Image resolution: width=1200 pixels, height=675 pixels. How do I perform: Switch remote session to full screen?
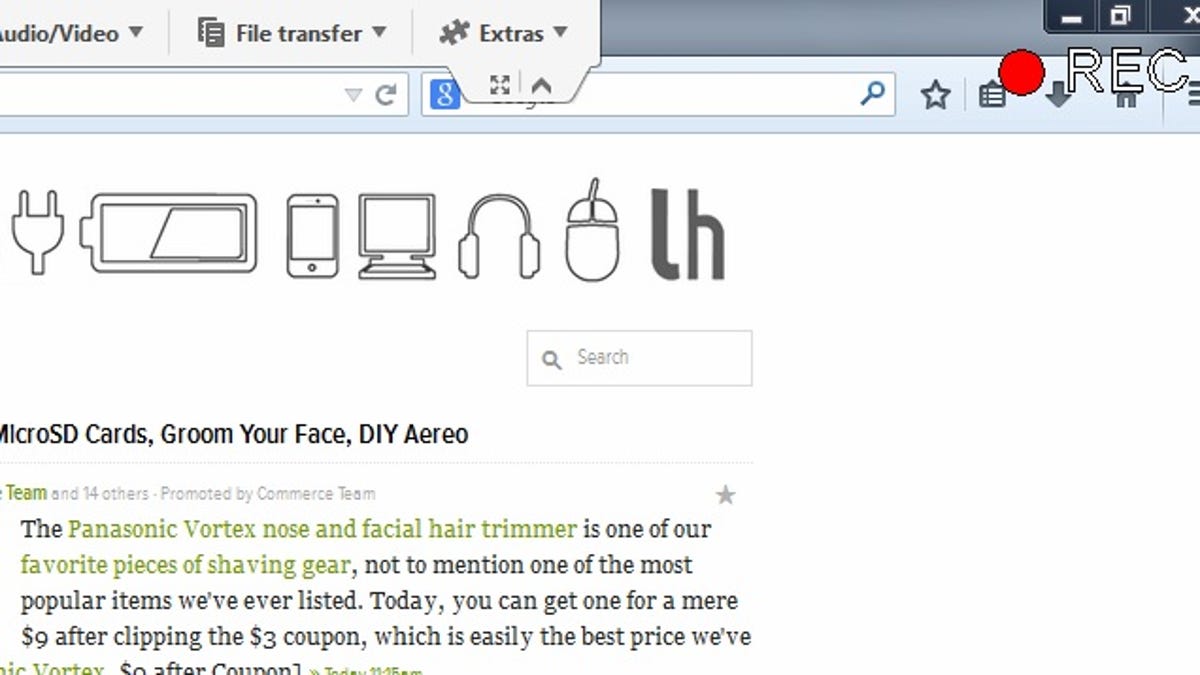point(500,85)
